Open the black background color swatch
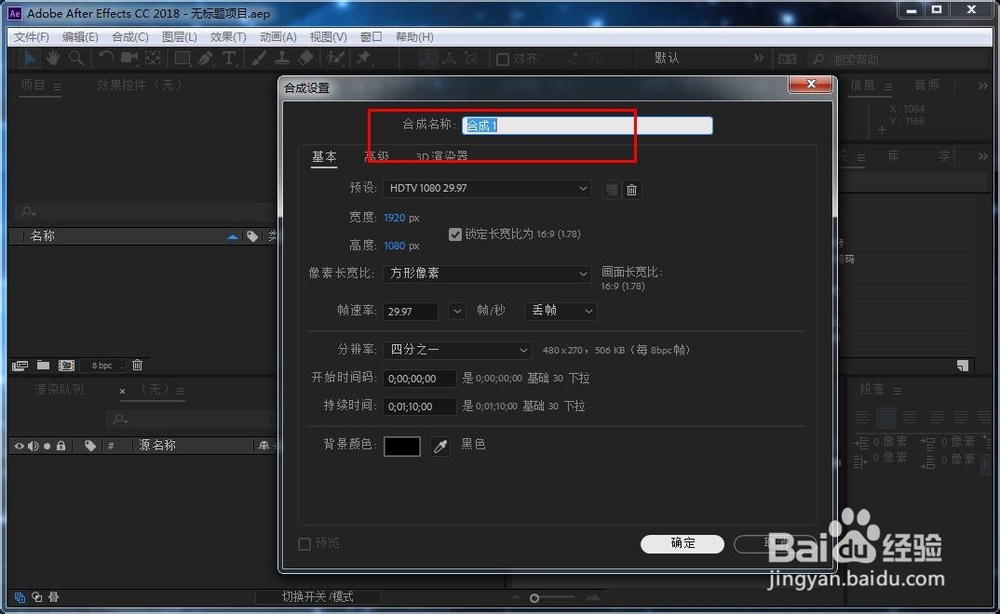 click(402, 446)
